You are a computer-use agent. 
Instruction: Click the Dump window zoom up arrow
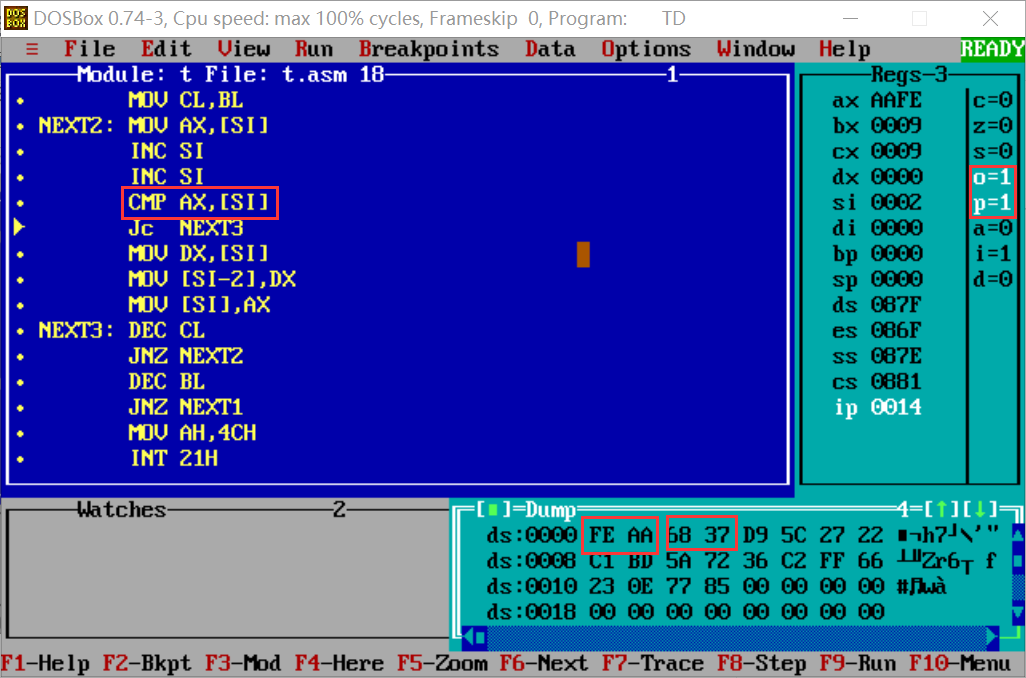[x=941, y=509]
